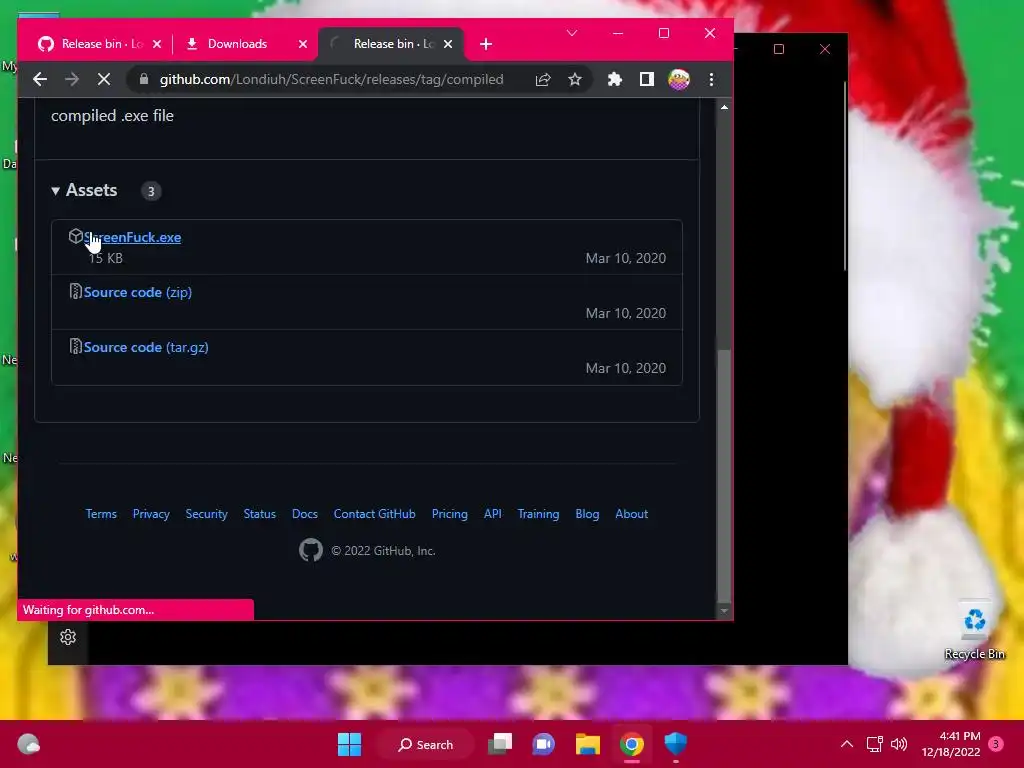Click the site lock icon
This screenshot has width=1024, height=768.
pos(144,79)
